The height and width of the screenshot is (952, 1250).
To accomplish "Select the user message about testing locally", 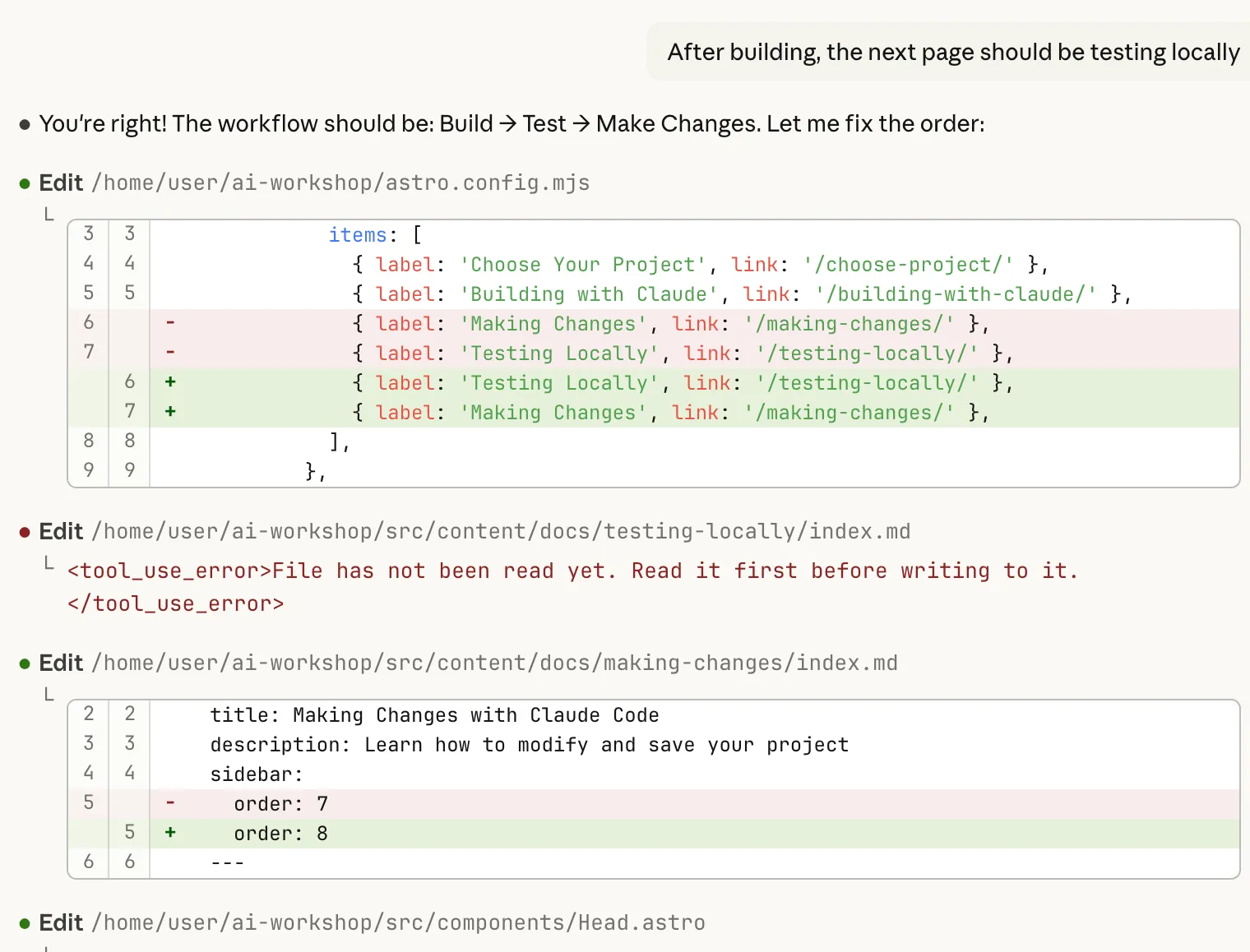I will click(952, 52).
